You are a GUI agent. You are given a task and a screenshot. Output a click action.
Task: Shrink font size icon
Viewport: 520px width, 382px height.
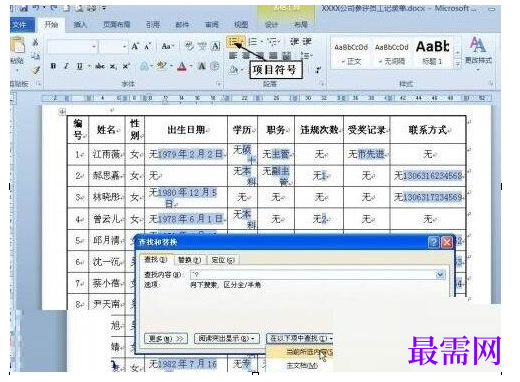[148, 47]
